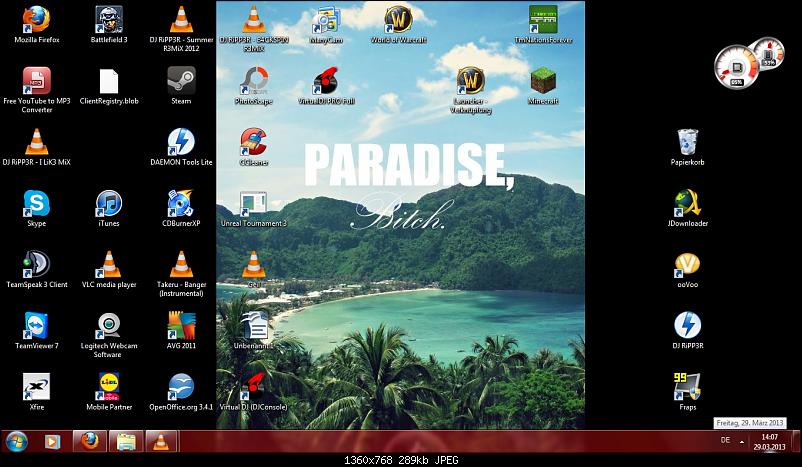
Task: Open the ManyCam desktop shortcut
Action: pos(326,20)
